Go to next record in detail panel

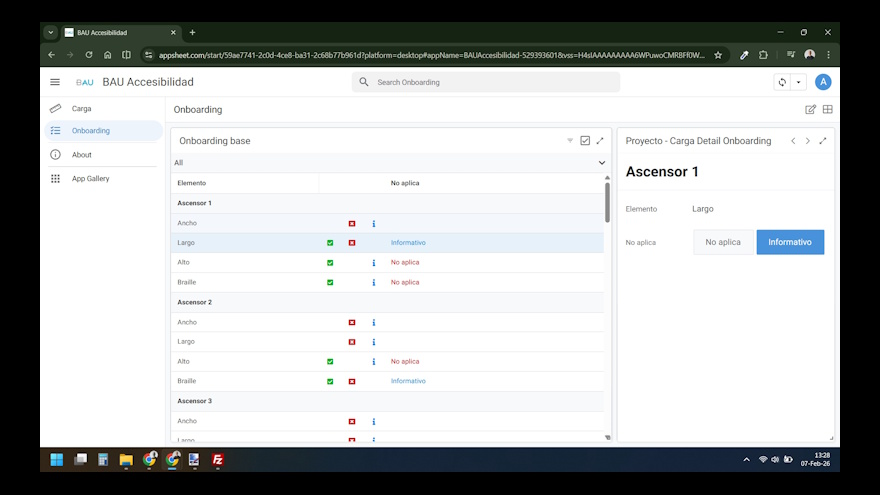coord(808,141)
